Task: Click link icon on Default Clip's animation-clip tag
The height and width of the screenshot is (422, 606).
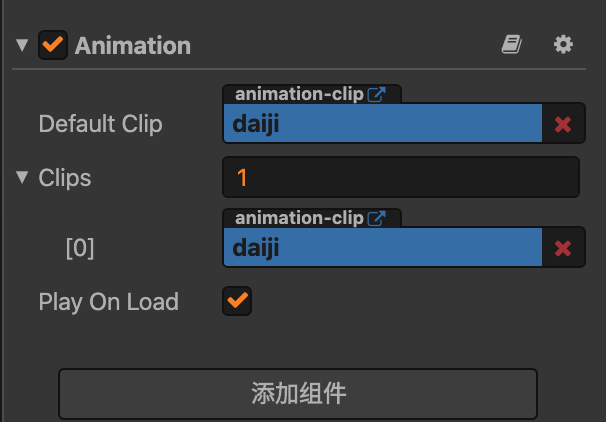Action: (x=377, y=95)
